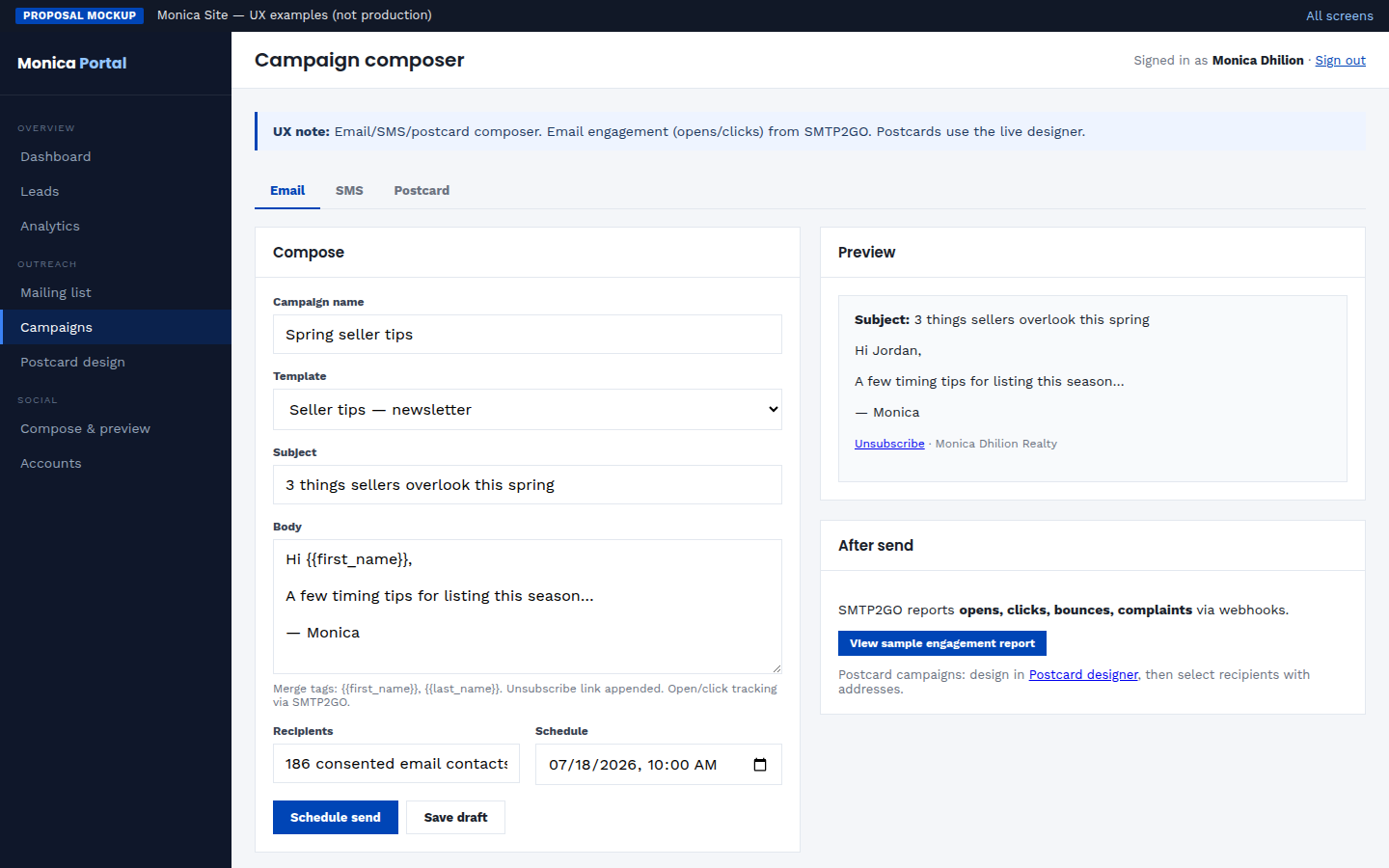This screenshot has width=1389, height=868.
Task: Open All screens link
Action: (x=1340, y=15)
